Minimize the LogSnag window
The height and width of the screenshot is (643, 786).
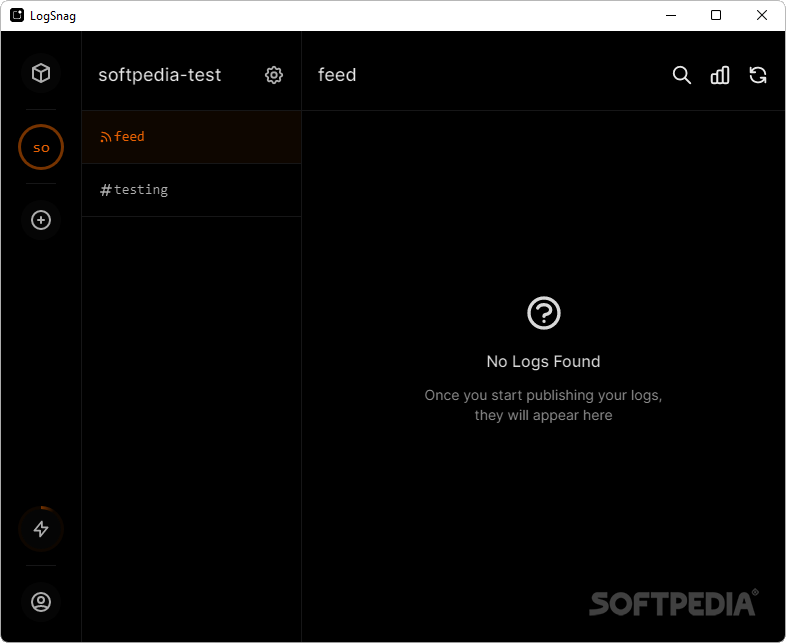(671, 16)
